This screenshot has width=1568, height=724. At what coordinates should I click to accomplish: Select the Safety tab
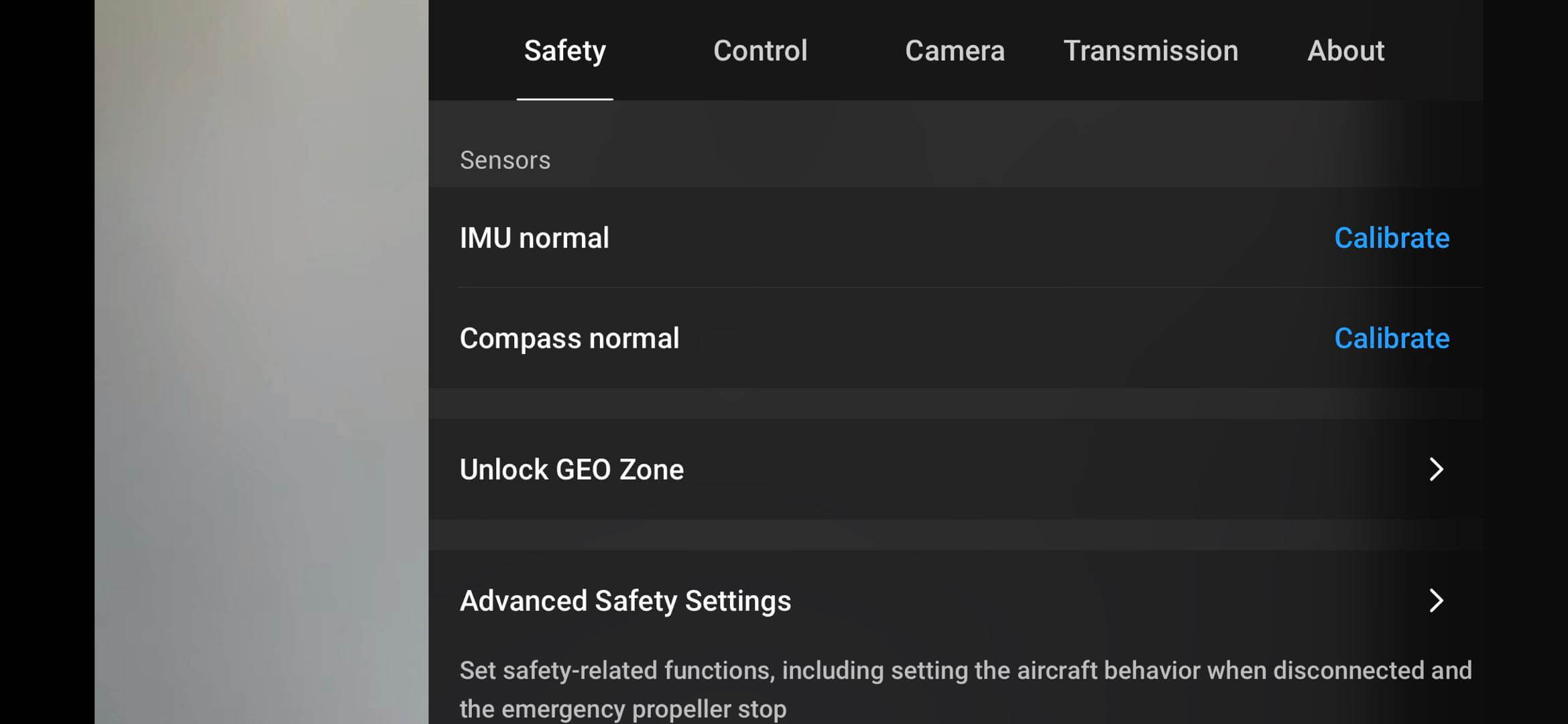(x=564, y=50)
